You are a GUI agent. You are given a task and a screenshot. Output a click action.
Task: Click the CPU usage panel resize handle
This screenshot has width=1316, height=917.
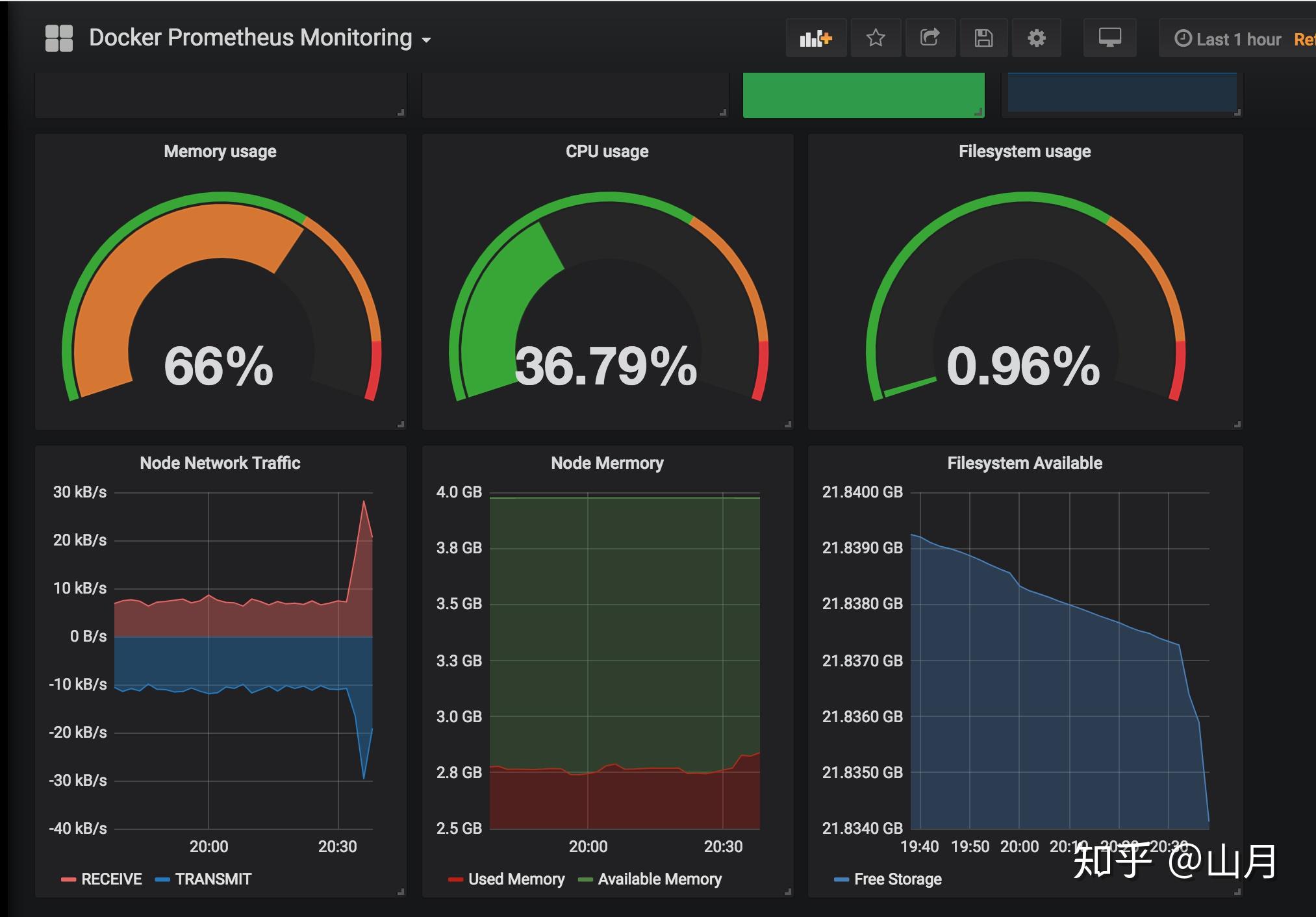[788, 424]
